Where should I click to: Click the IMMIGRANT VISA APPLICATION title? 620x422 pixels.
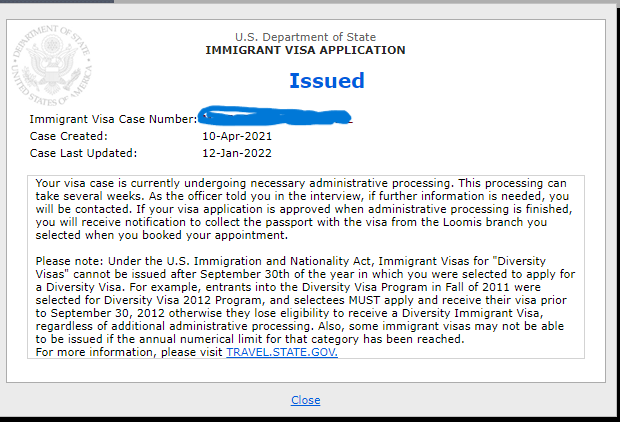click(305, 50)
